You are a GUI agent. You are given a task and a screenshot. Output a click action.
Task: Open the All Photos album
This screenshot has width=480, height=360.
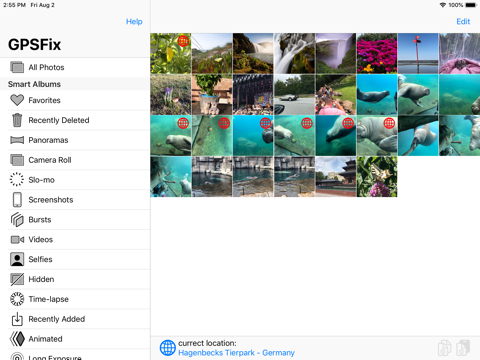point(75,67)
